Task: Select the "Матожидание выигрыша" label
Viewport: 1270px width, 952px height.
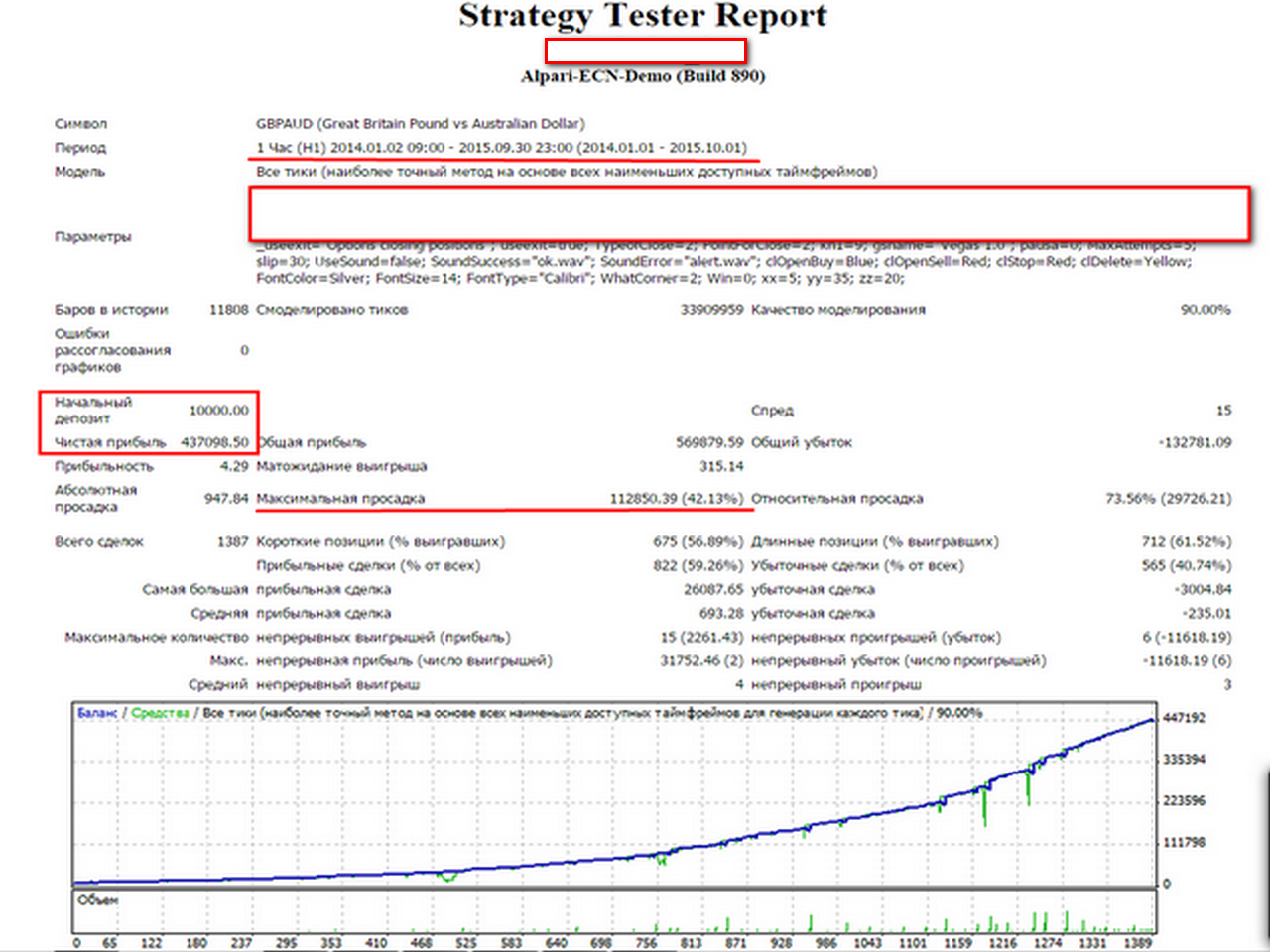Action: [341, 466]
